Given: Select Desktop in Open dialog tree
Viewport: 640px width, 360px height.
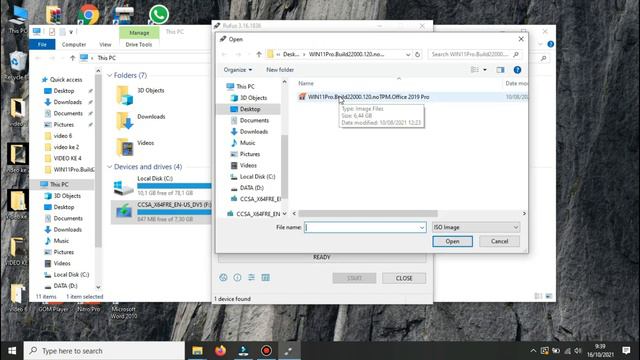Looking at the screenshot, I should point(250,109).
